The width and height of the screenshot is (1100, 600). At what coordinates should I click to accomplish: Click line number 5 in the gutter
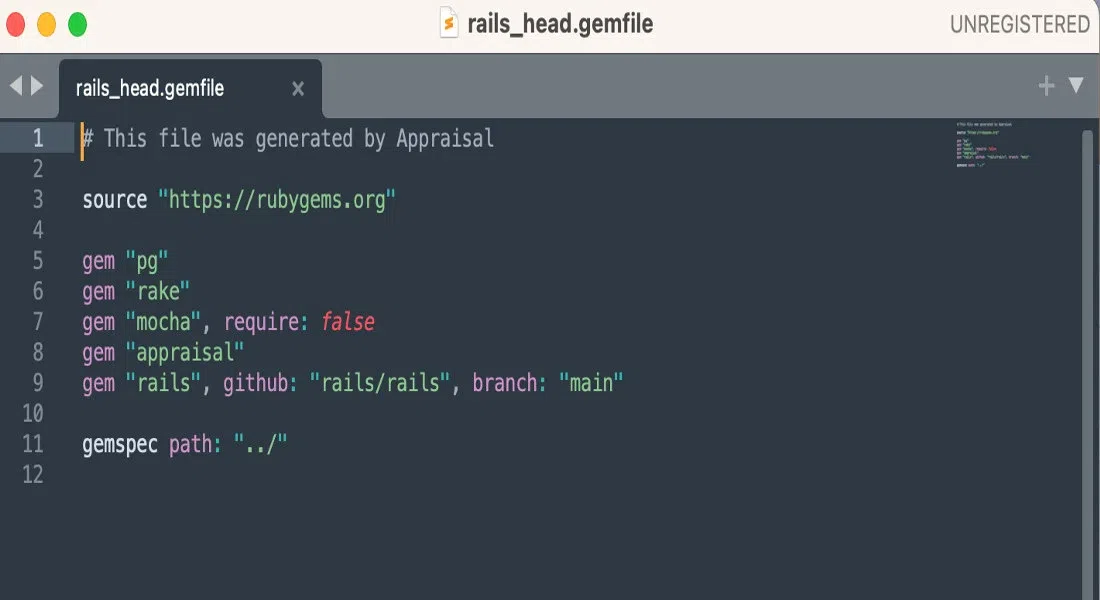click(38, 260)
